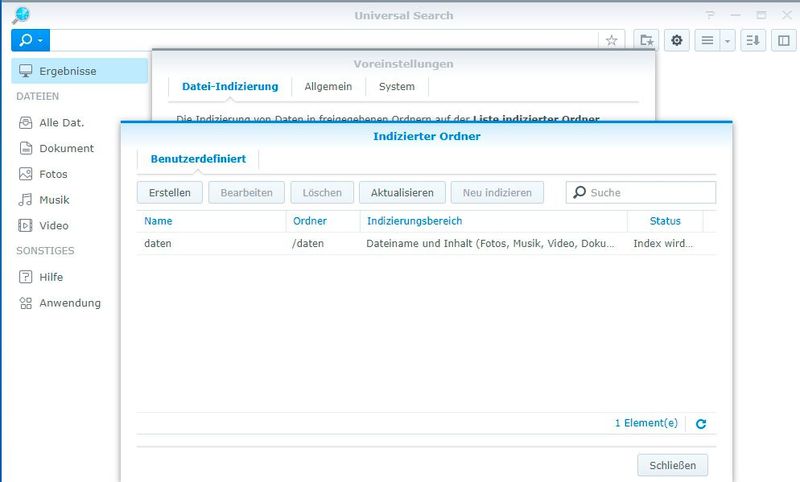Image resolution: width=800 pixels, height=482 pixels.
Task: Click the Erstellen button
Action: click(170, 193)
